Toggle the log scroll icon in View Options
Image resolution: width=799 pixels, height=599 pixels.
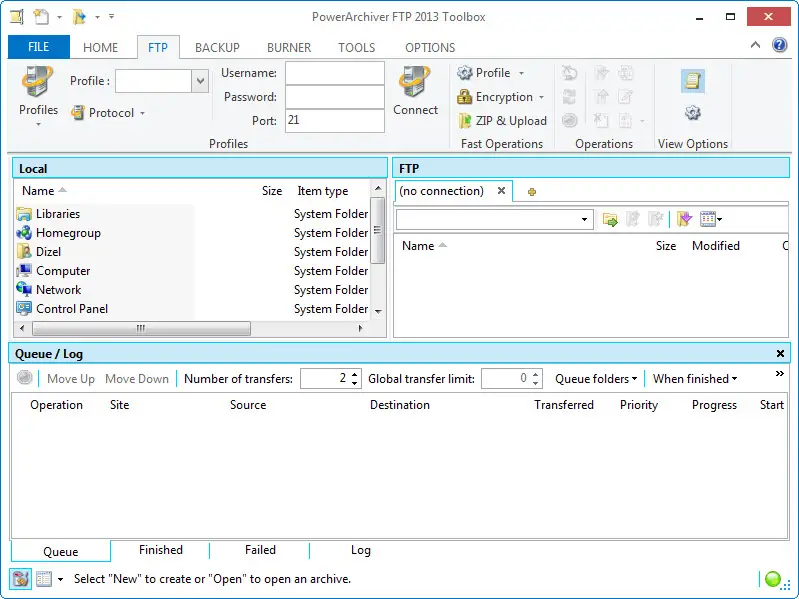(x=693, y=81)
